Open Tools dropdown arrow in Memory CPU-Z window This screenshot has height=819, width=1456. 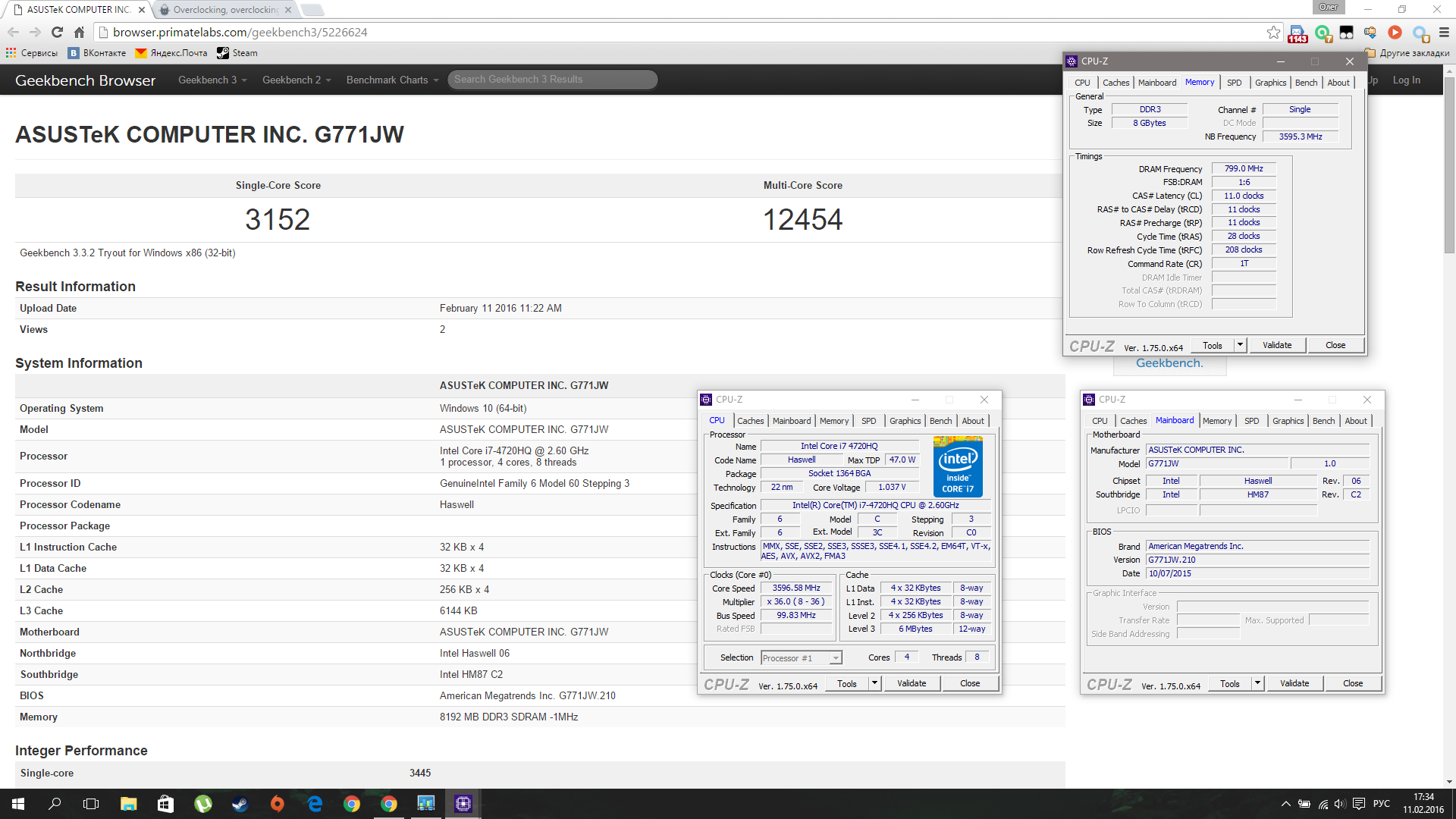[1241, 345]
